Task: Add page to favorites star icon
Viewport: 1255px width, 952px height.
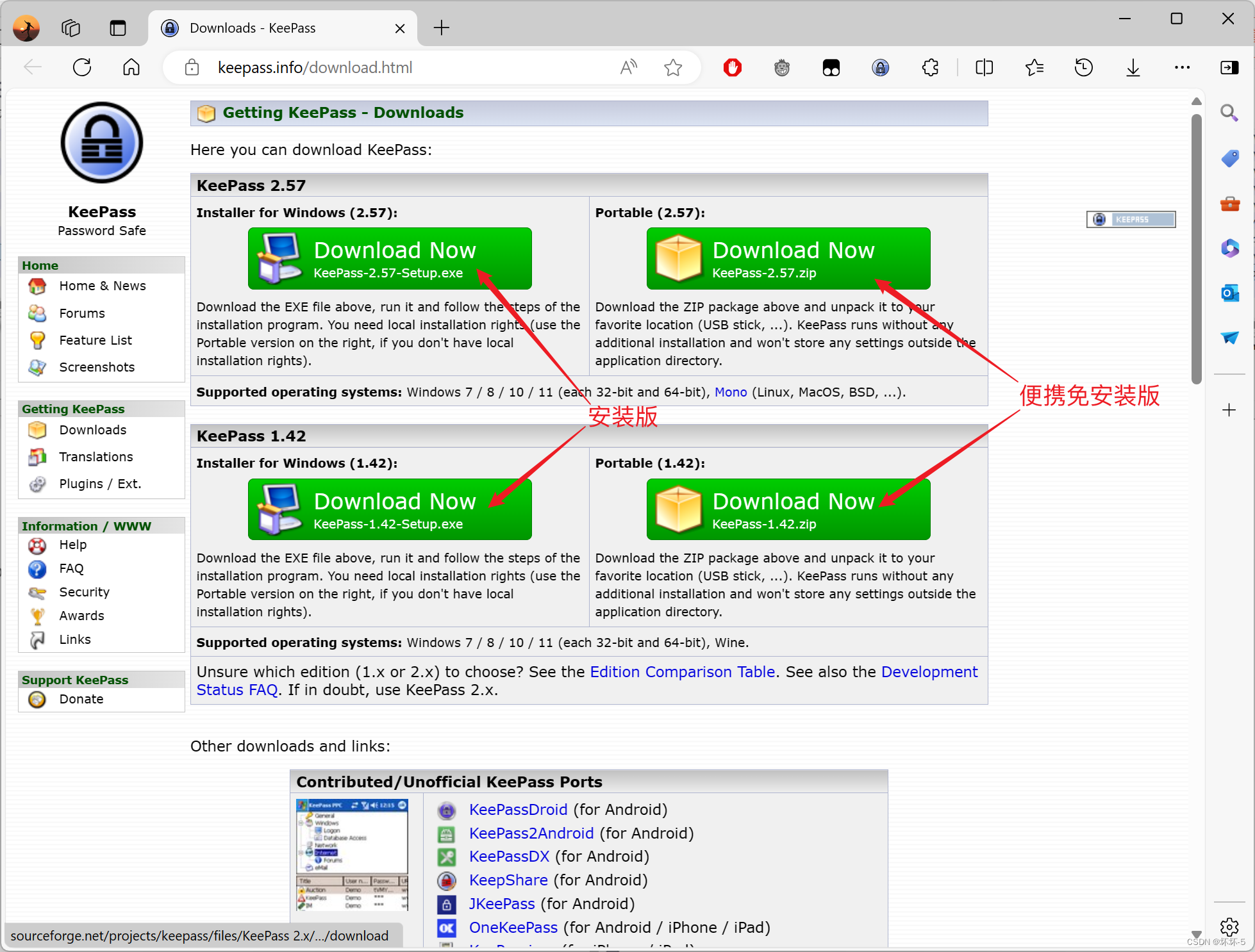Action: click(x=673, y=67)
